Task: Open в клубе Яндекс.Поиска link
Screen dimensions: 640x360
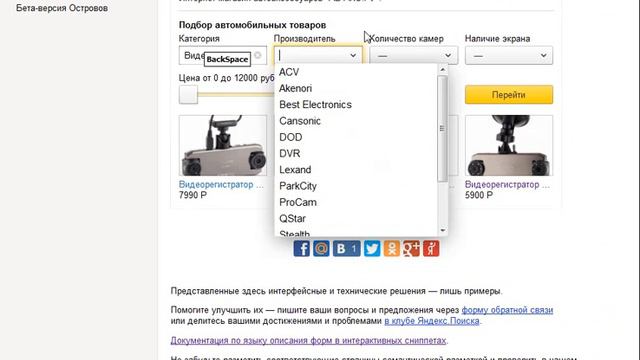Action: 432,321
